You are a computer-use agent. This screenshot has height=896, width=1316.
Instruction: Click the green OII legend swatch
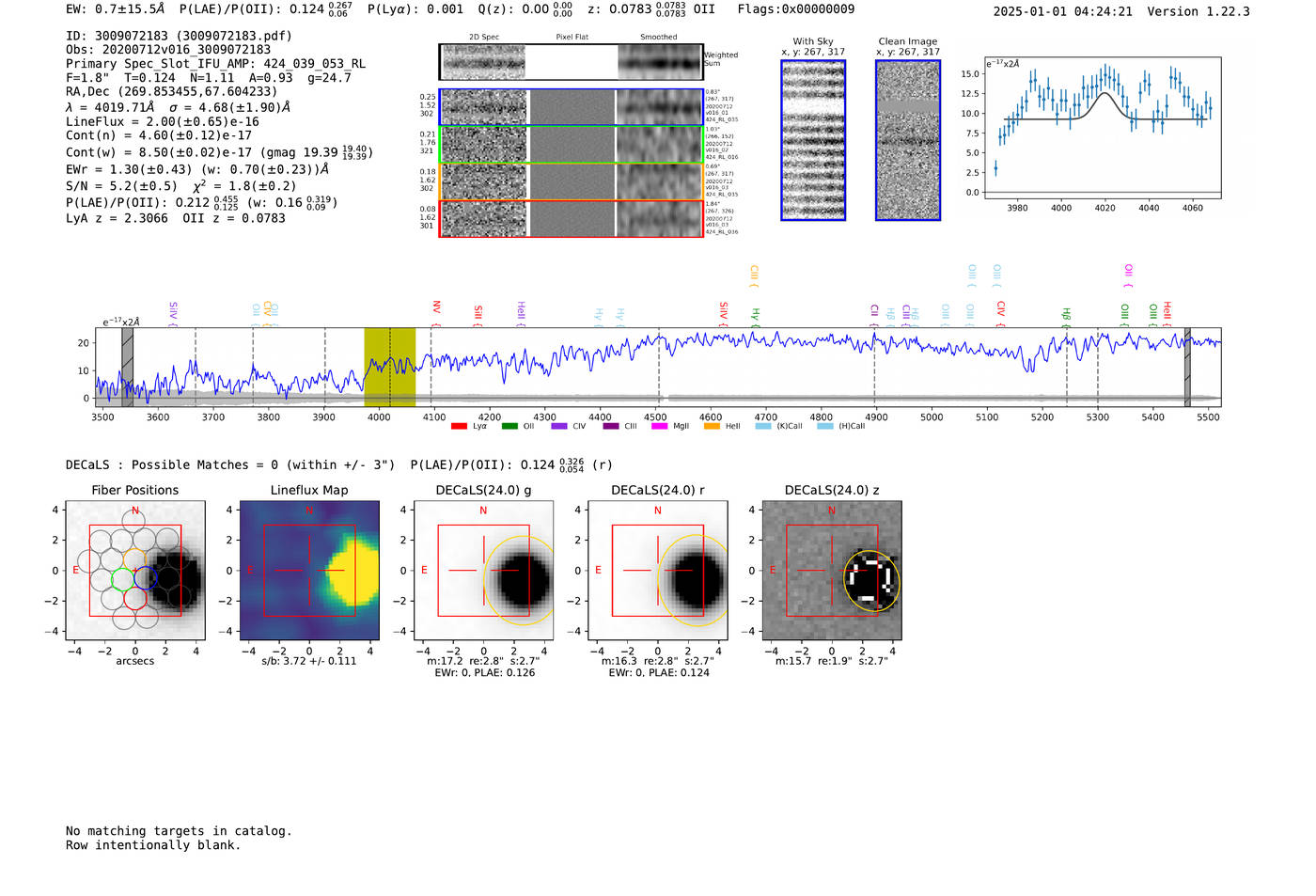[x=509, y=426]
